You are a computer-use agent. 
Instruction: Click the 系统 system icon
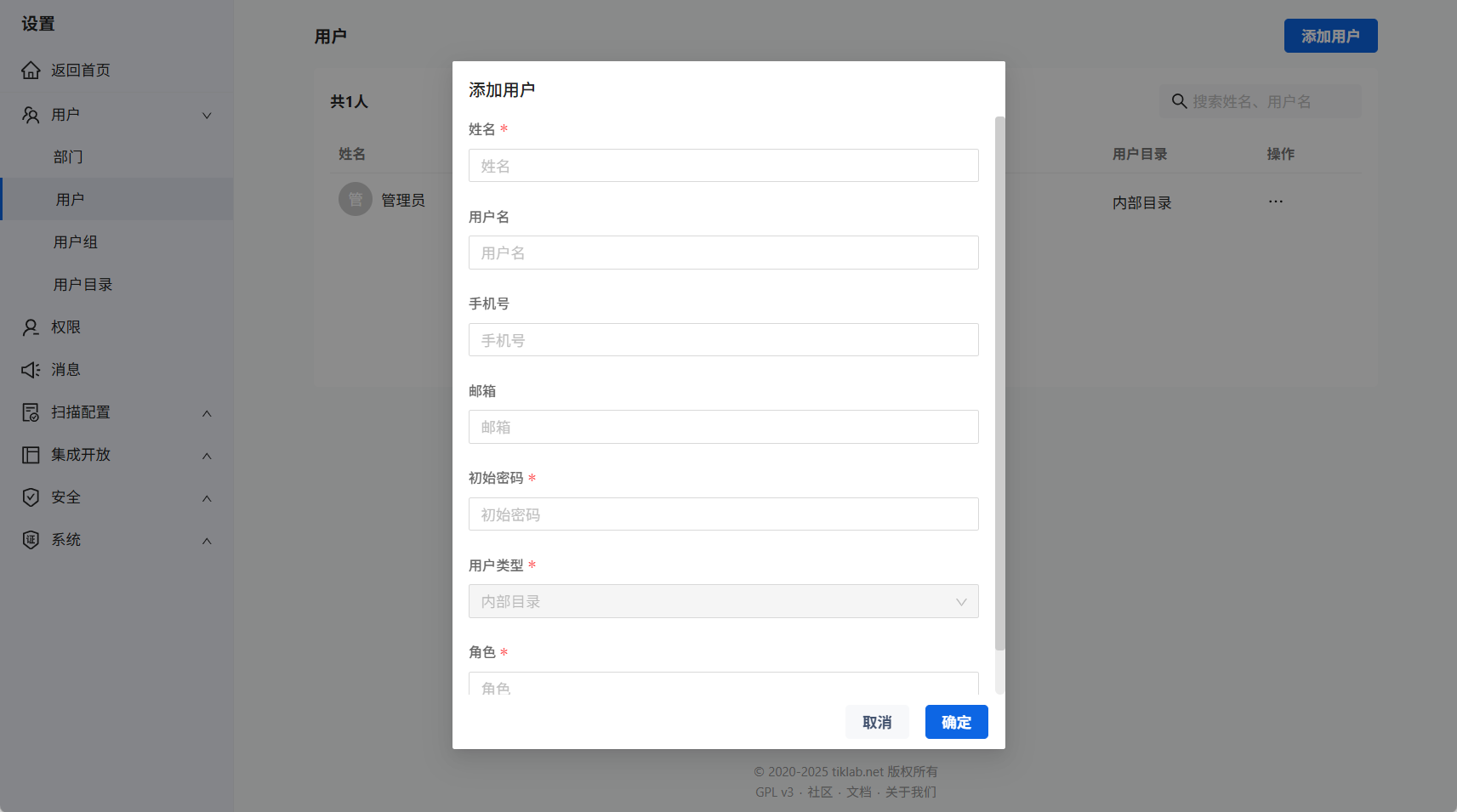tap(31, 539)
